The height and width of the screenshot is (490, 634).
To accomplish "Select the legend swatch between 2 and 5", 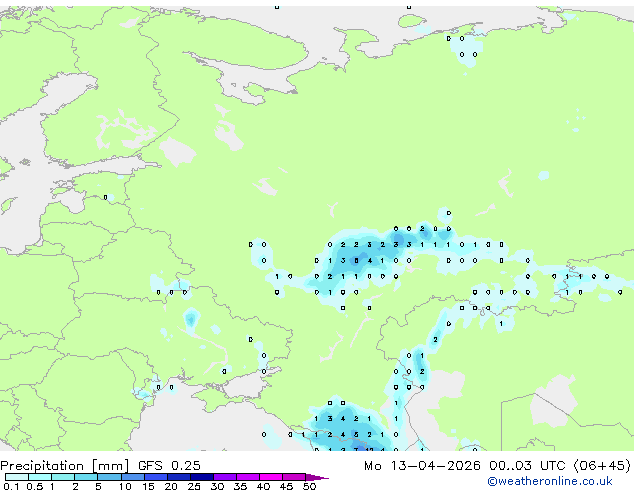I will [x=87, y=477].
